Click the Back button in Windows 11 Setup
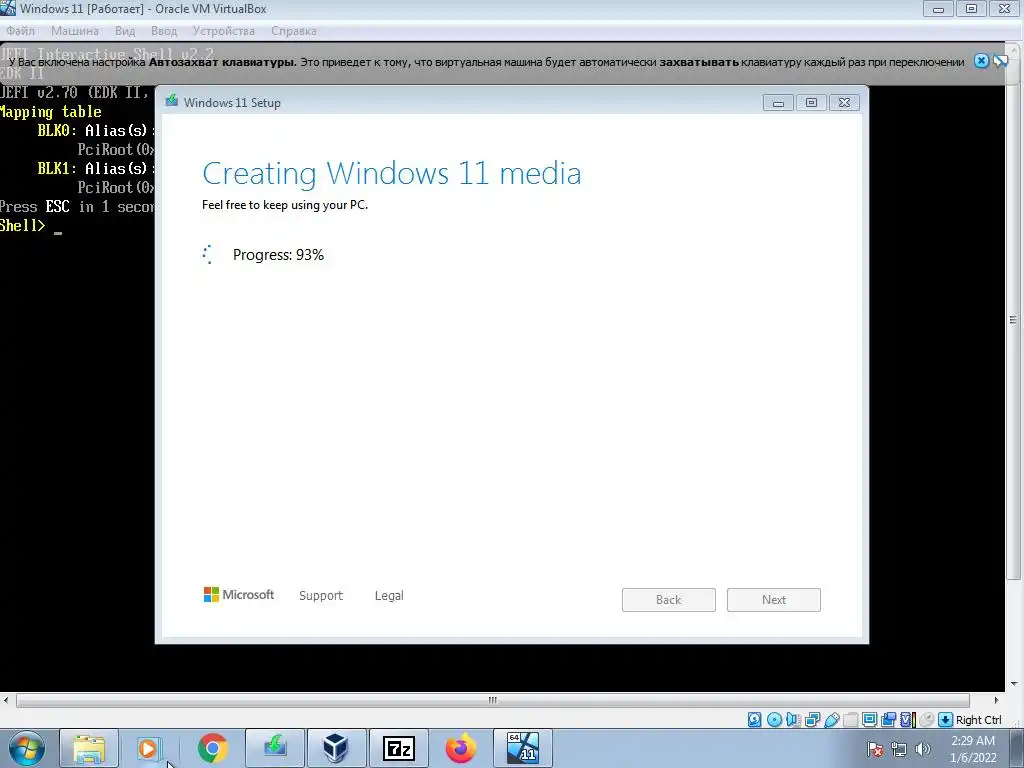Viewport: 1024px width, 768px height. pyautogui.click(x=668, y=600)
